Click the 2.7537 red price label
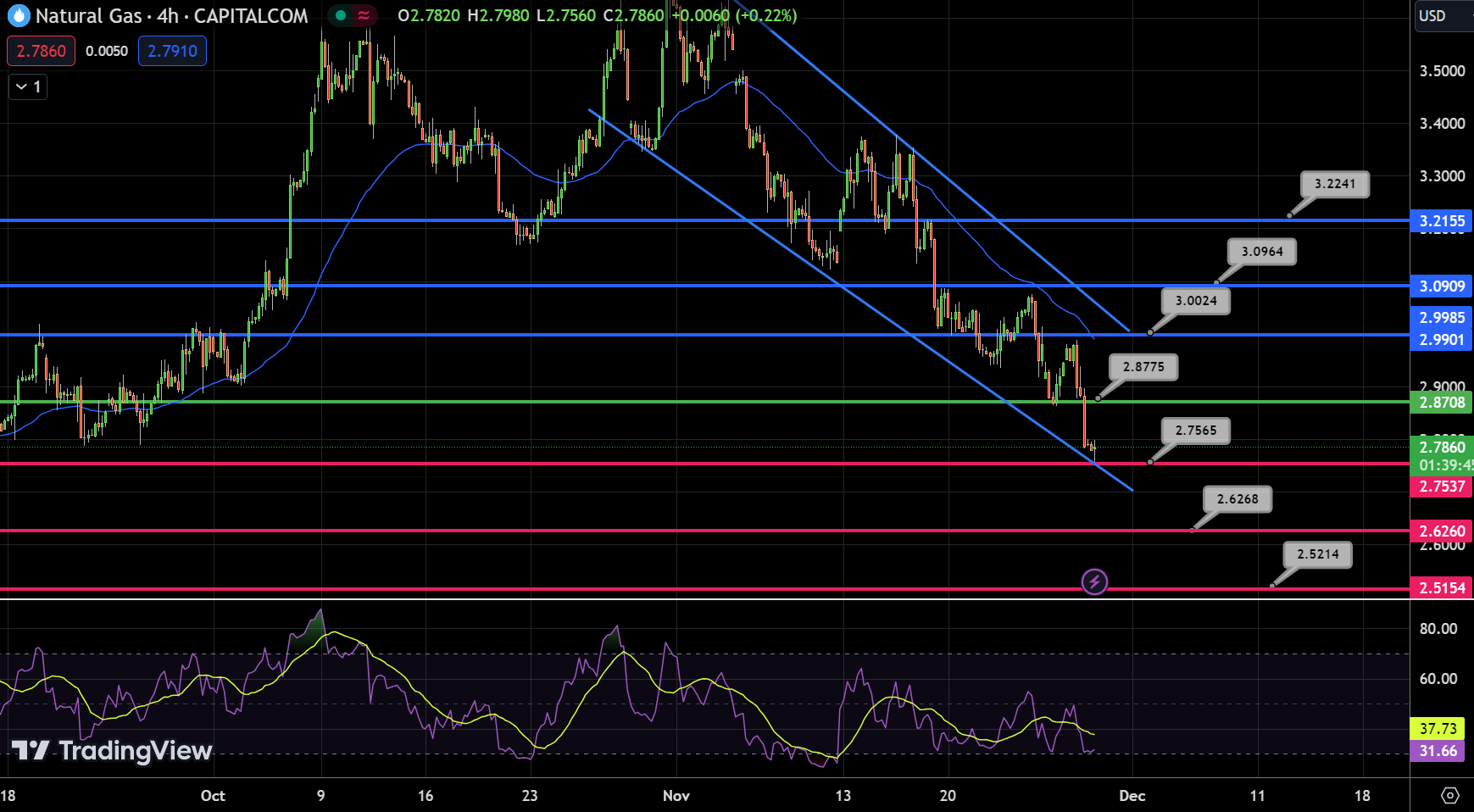 point(1442,487)
